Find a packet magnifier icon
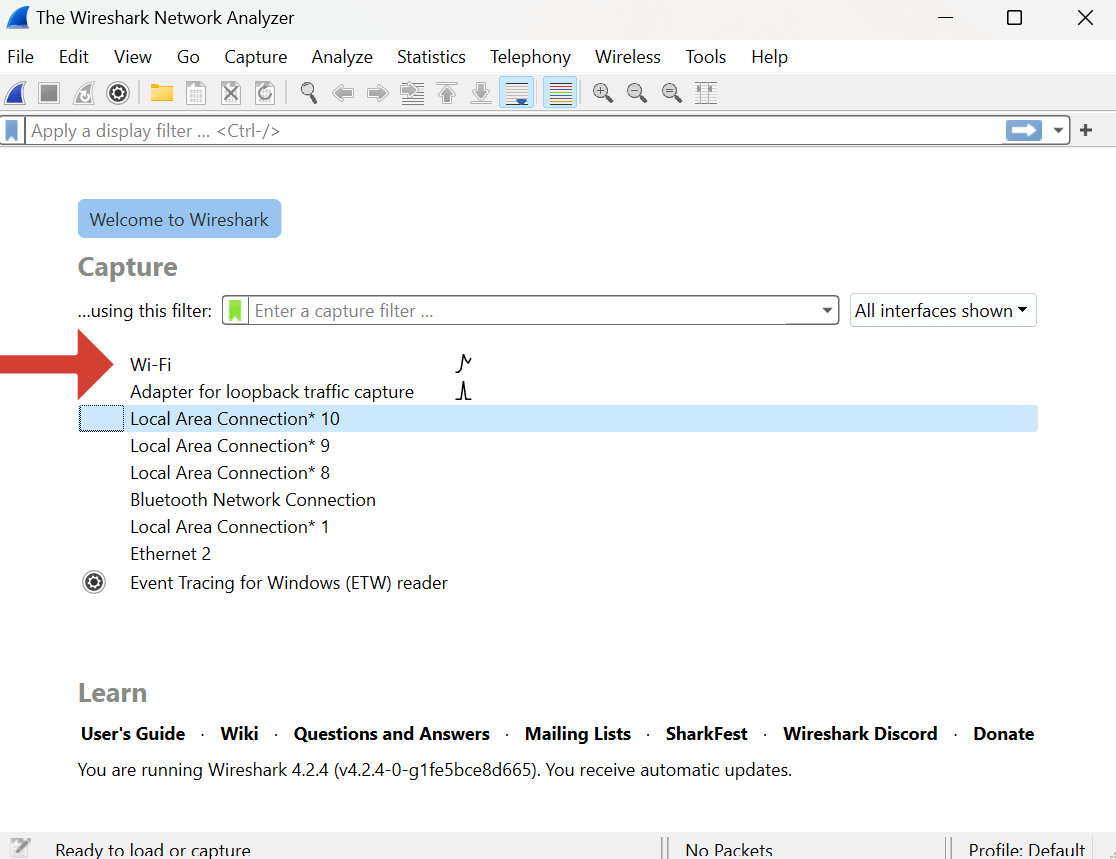 pyautogui.click(x=309, y=93)
